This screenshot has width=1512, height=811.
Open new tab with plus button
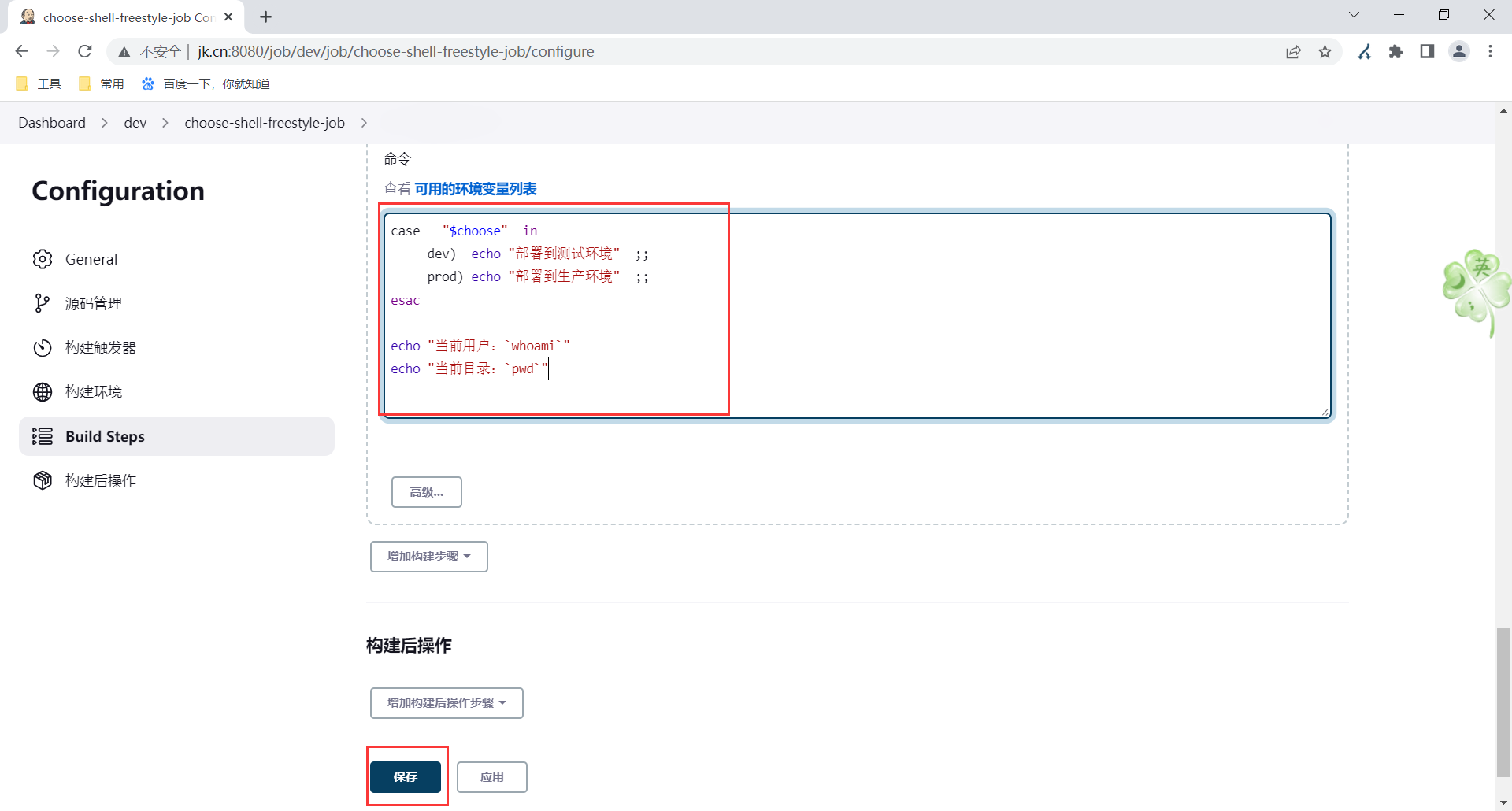click(266, 17)
